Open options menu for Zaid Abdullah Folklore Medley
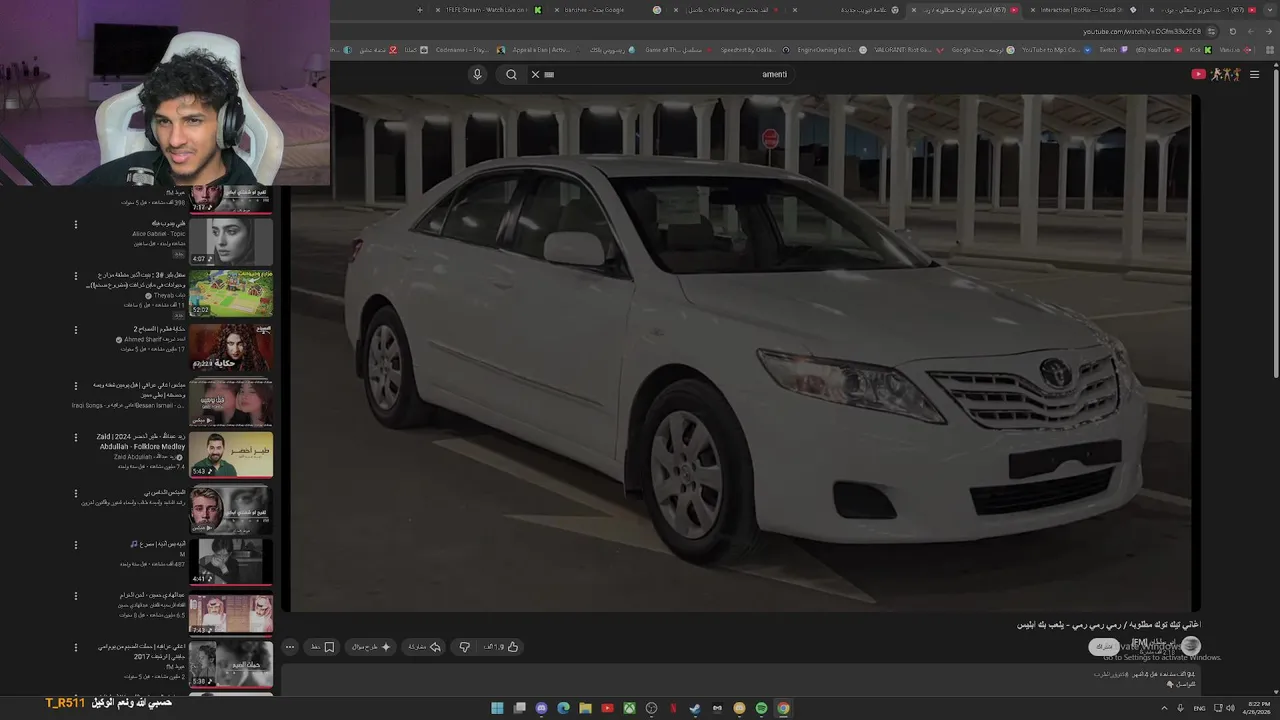 pyautogui.click(x=76, y=438)
